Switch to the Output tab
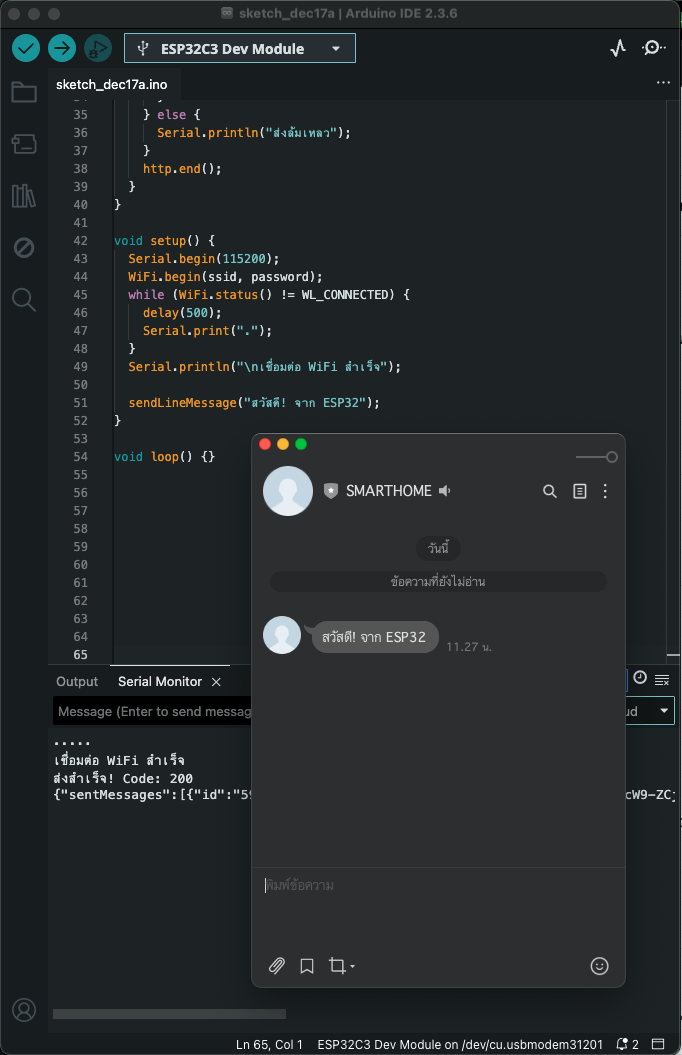Screen dimensions: 682x1055 [x=77, y=681]
